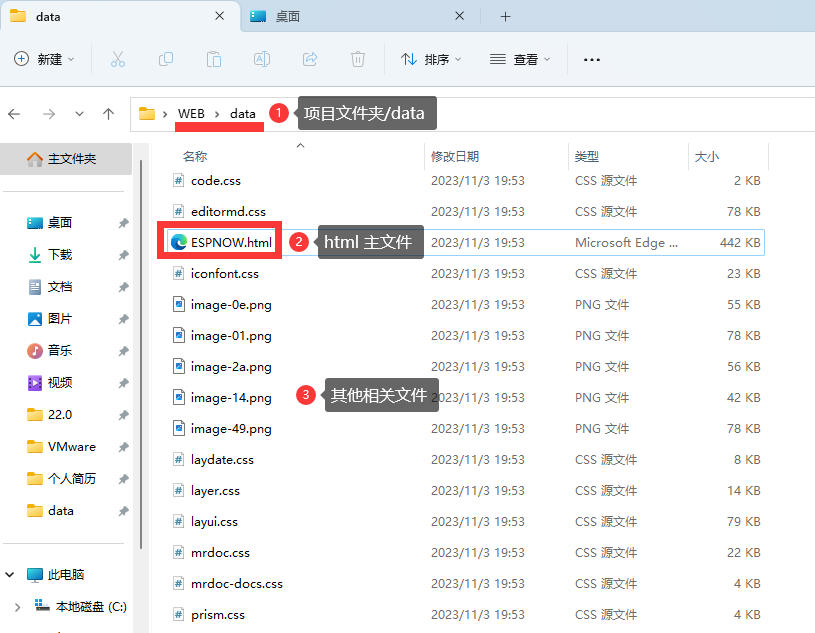Image resolution: width=815 pixels, height=633 pixels.
Task: Click the Cut scissors icon in toolbar
Action: coord(118,59)
